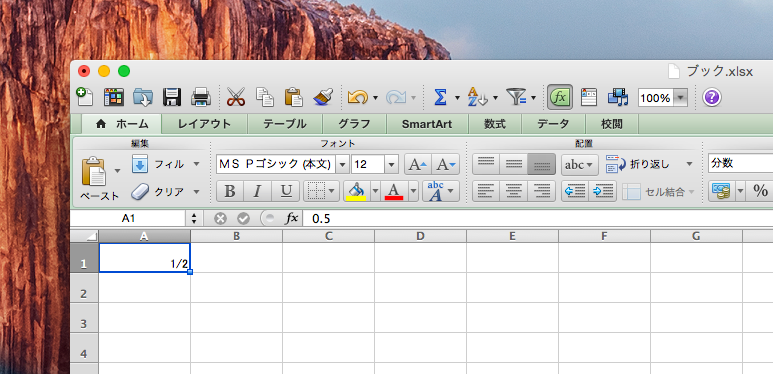The width and height of the screenshot is (773, 374).
Task: Open the media browser icon
Action: click(618, 97)
